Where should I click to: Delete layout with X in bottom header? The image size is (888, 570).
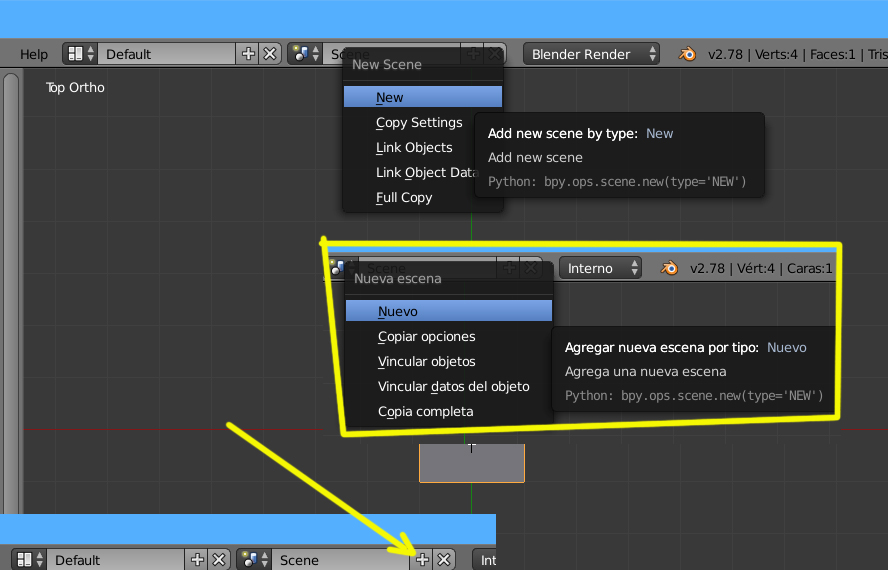click(x=219, y=560)
